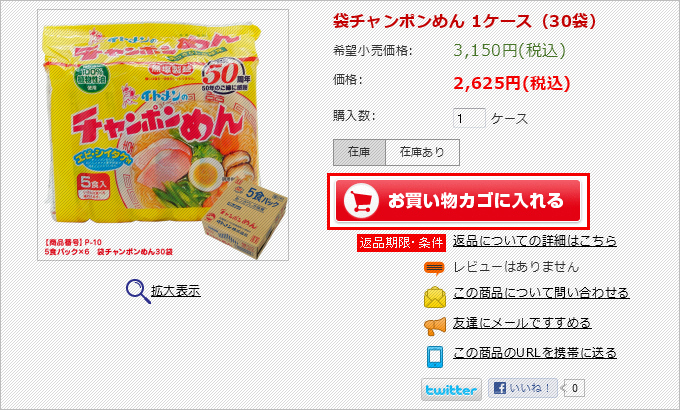Open 友達にメールですすめる link
This screenshot has height=410, width=680.
(522, 323)
